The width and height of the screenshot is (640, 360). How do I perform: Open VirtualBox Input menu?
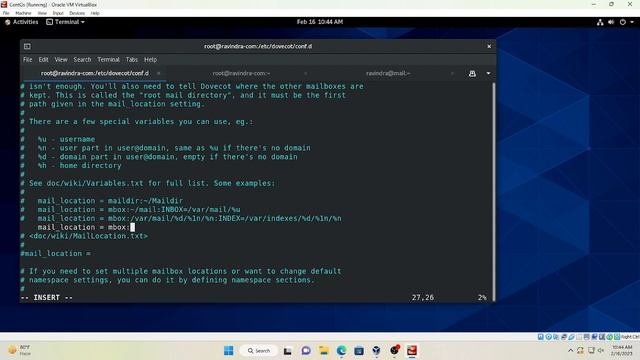[58, 13]
